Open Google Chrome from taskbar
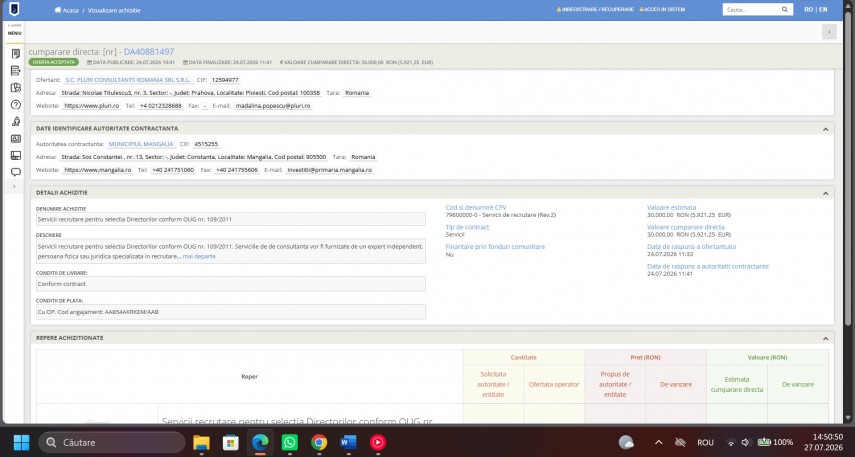 [x=319, y=442]
